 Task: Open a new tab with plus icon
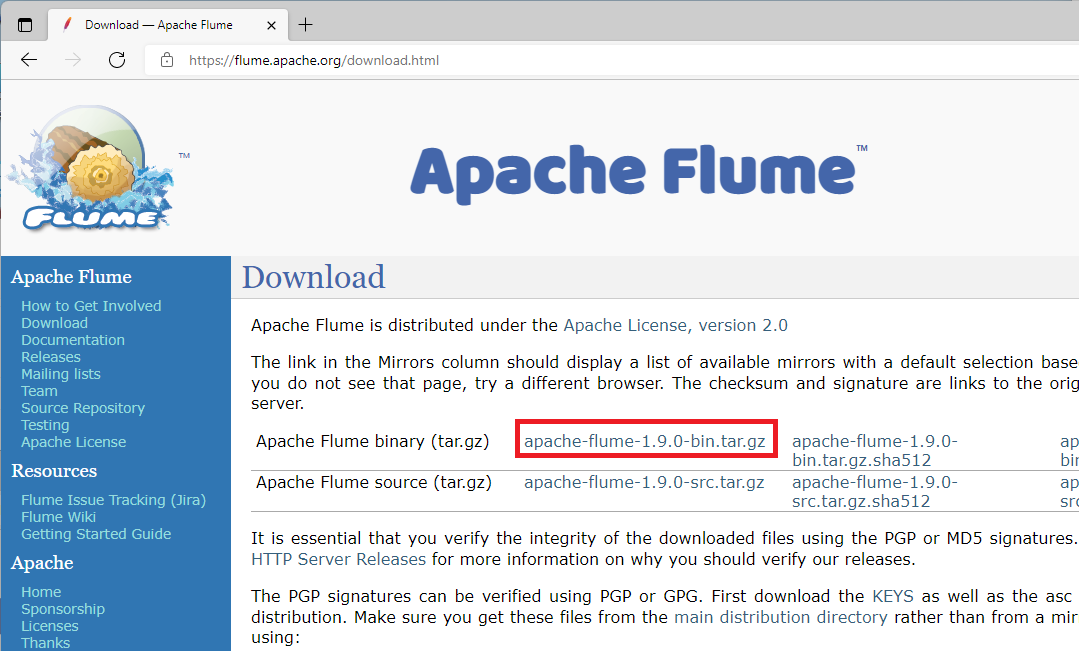point(306,25)
